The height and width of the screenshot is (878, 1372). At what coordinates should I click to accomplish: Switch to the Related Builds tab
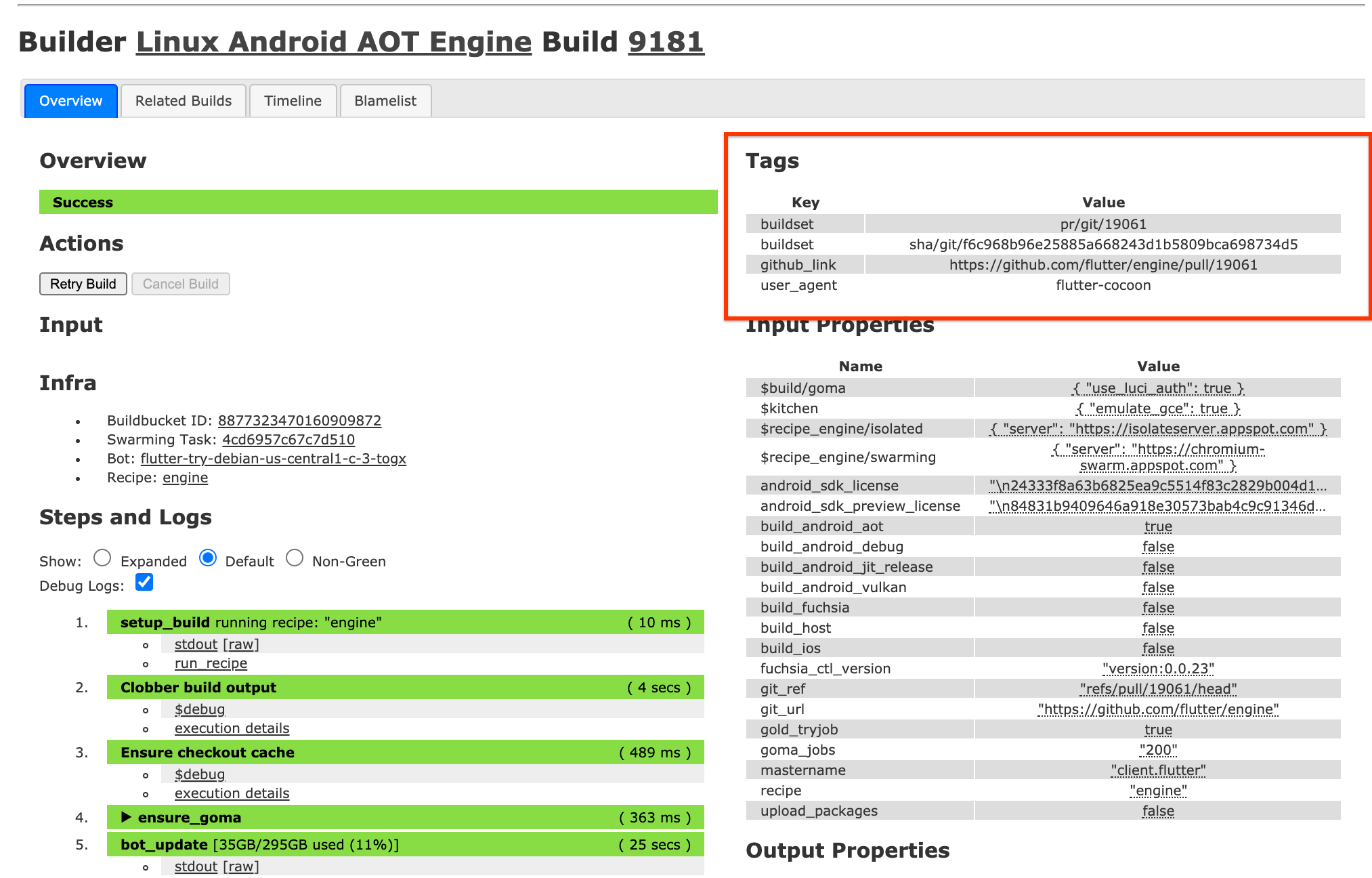183,100
